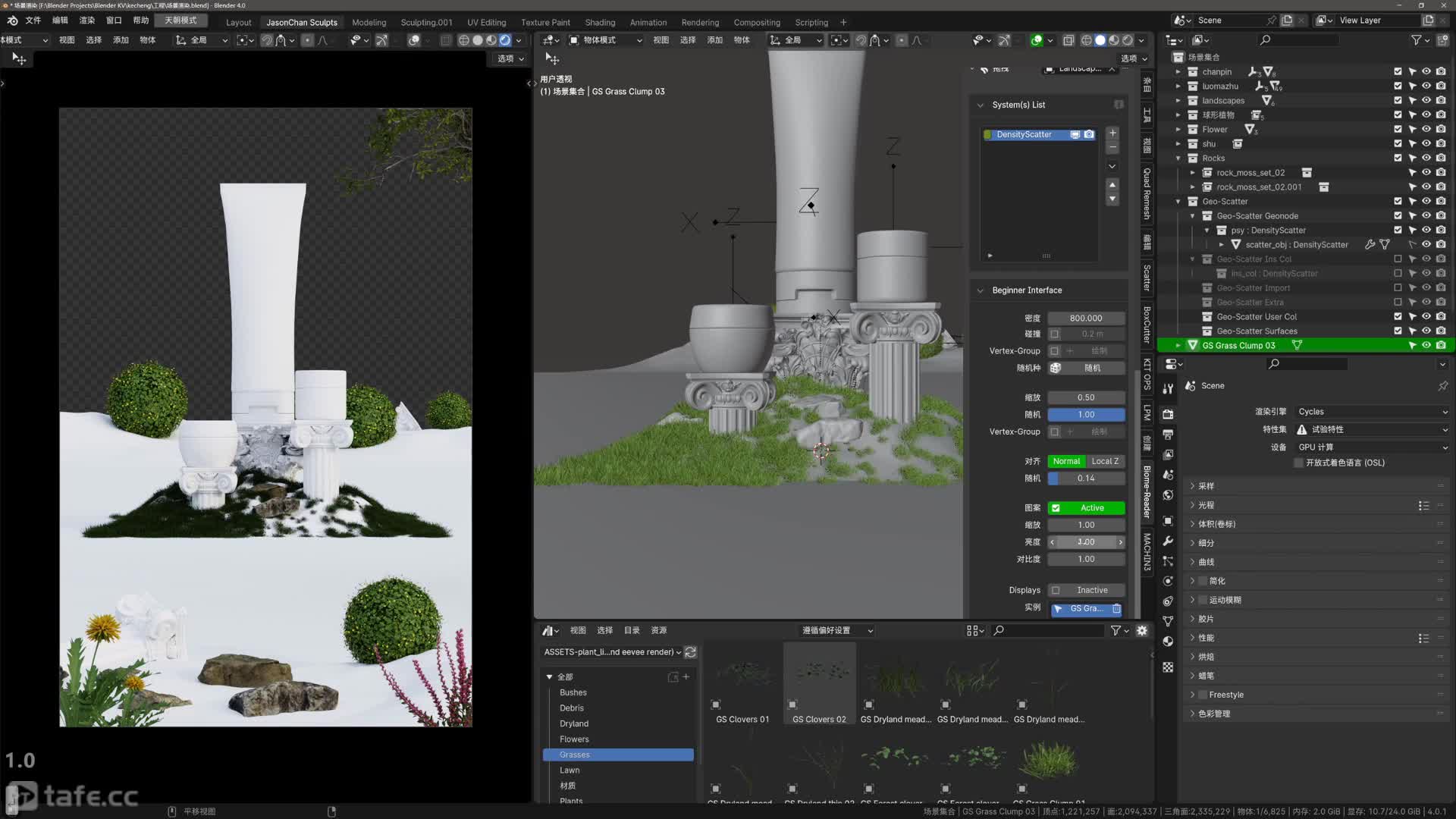Expand the chanpin collection
The width and height of the screenshot is (1456, 819).
point(1178,72)
